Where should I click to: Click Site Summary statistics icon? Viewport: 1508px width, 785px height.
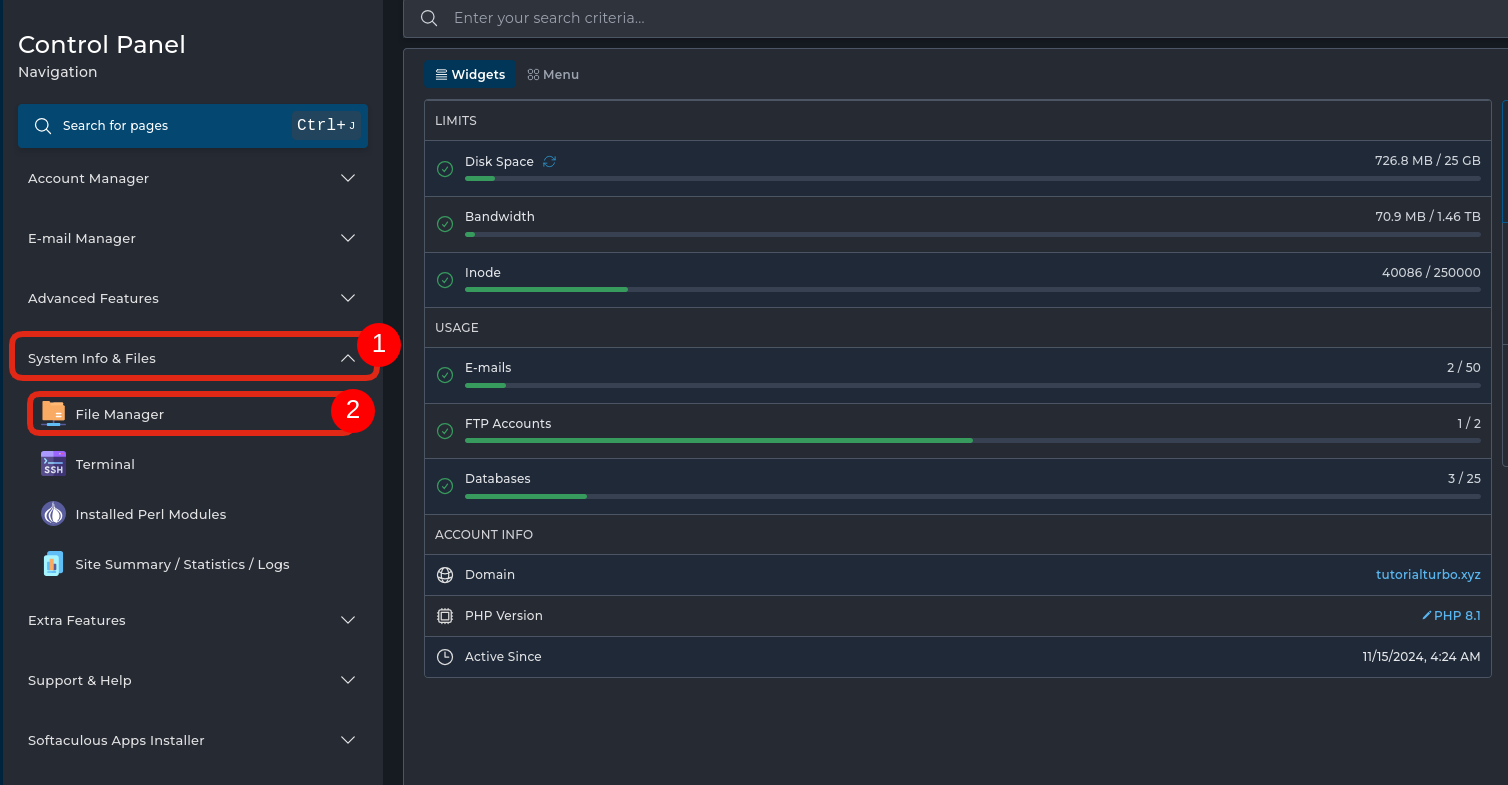[53, 564]
